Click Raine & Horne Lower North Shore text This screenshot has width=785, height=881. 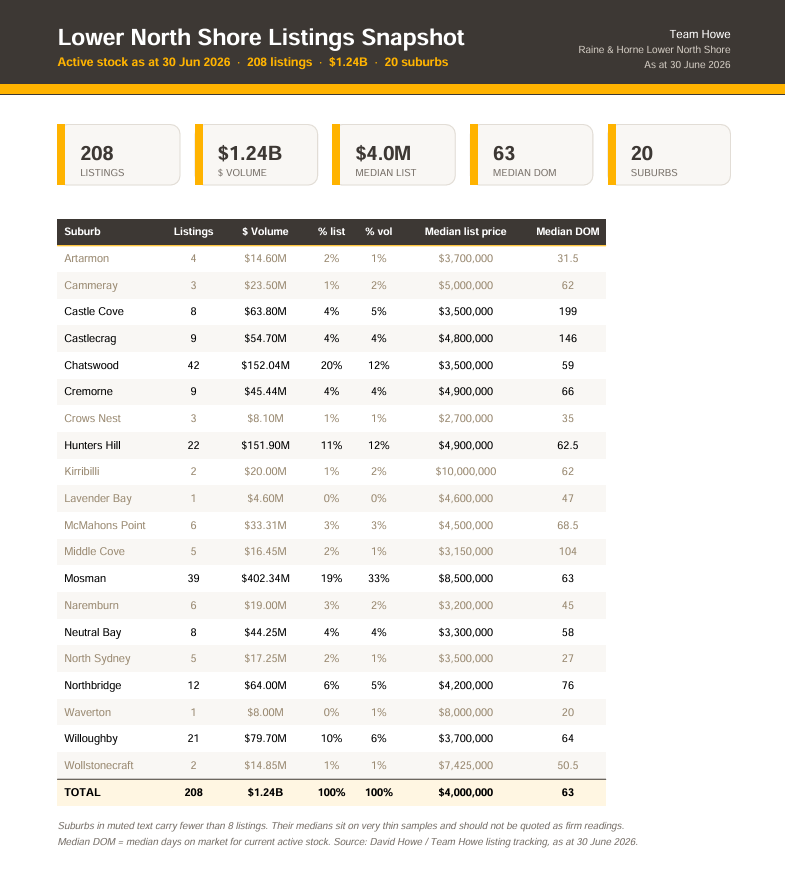pyautogui.click(x=654, y=49)
